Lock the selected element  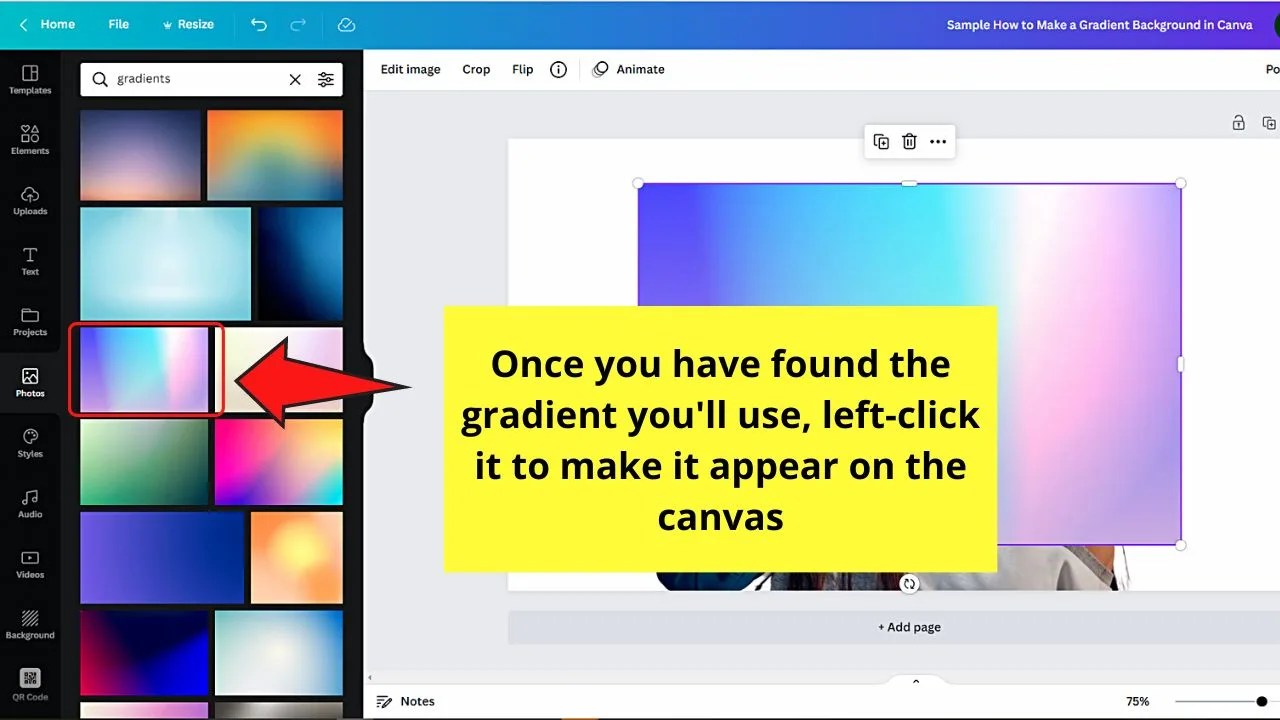pyautogui.click(x=1238, y=121)
